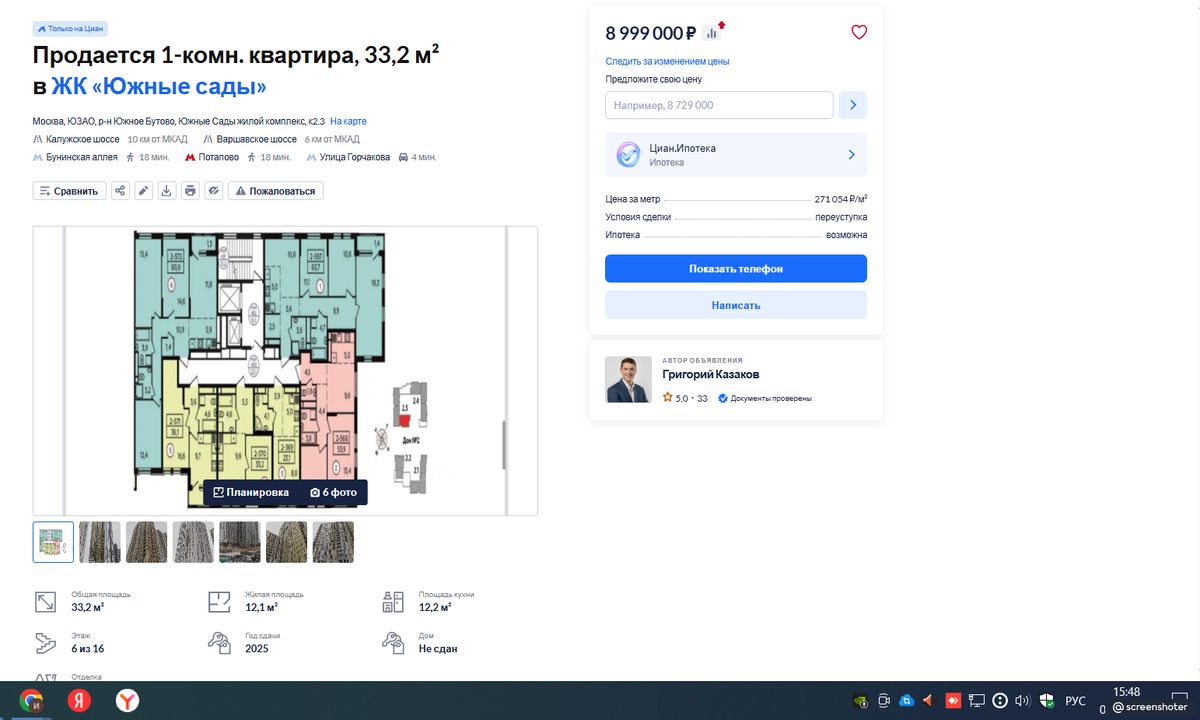Click the NVIDIA tray icon

(860, 701)
